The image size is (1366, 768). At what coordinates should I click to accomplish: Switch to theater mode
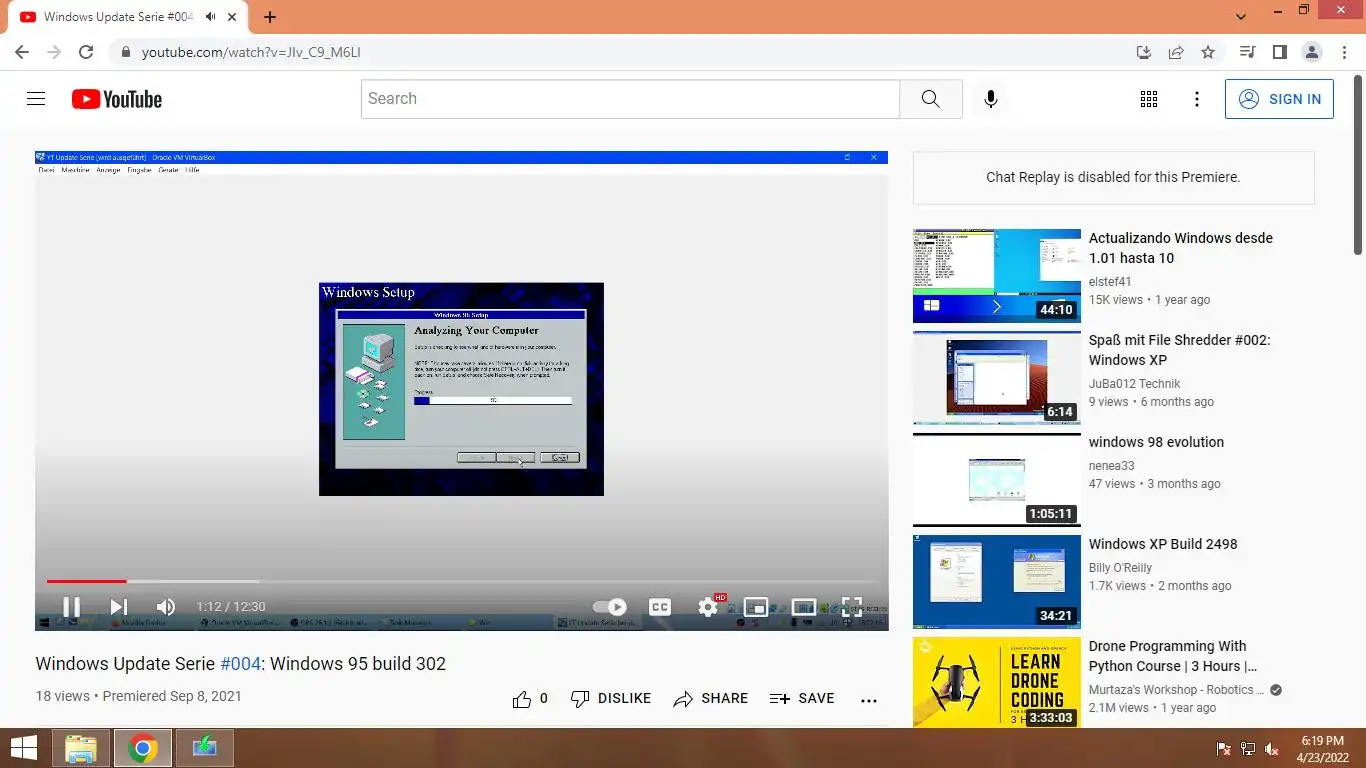(x=804, y=607)
